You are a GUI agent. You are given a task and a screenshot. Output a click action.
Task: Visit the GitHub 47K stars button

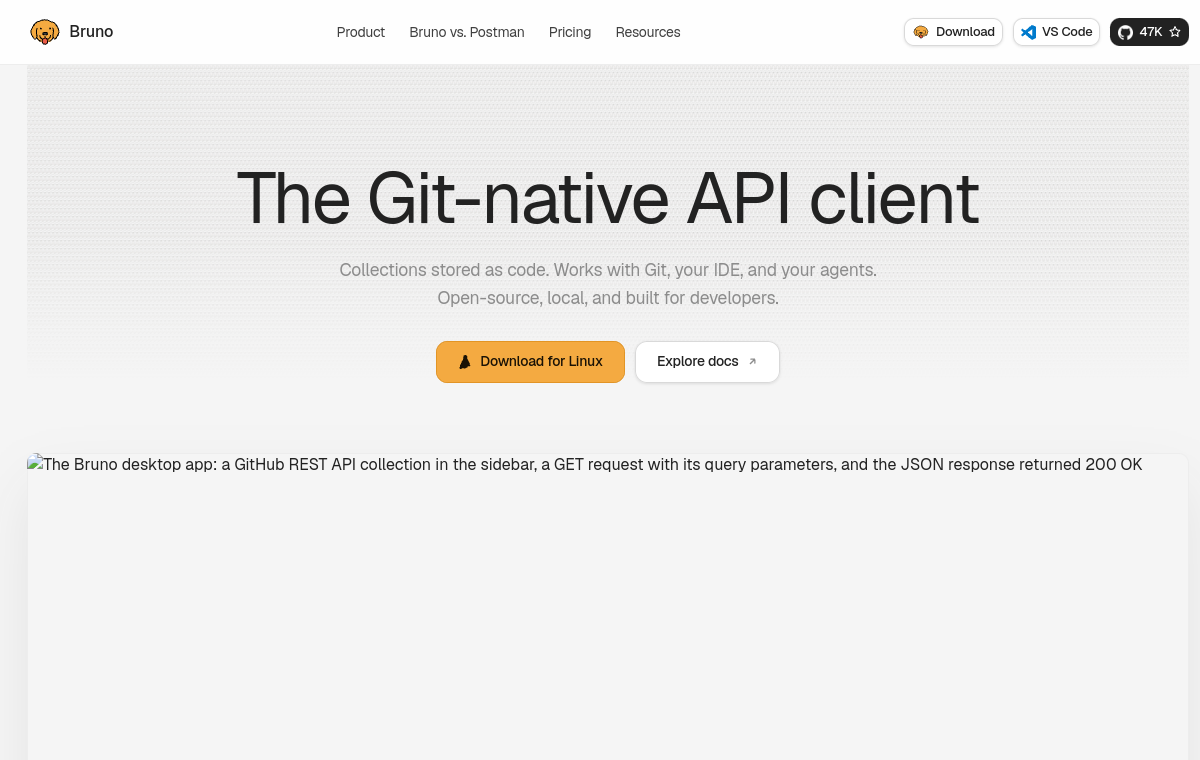[x=1149, y=32]
